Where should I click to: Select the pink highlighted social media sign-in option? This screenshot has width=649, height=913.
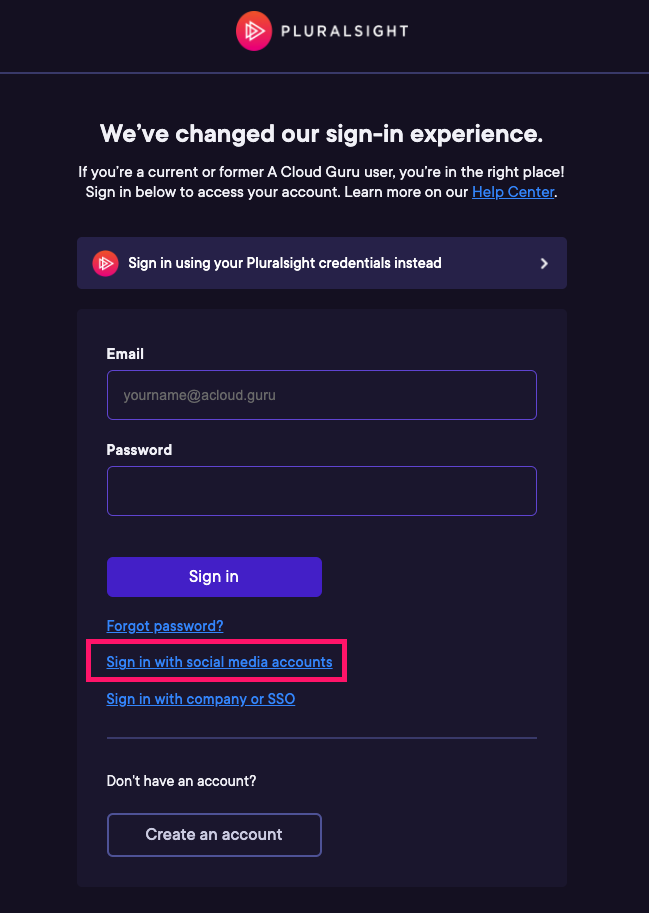tap(219, 661)
